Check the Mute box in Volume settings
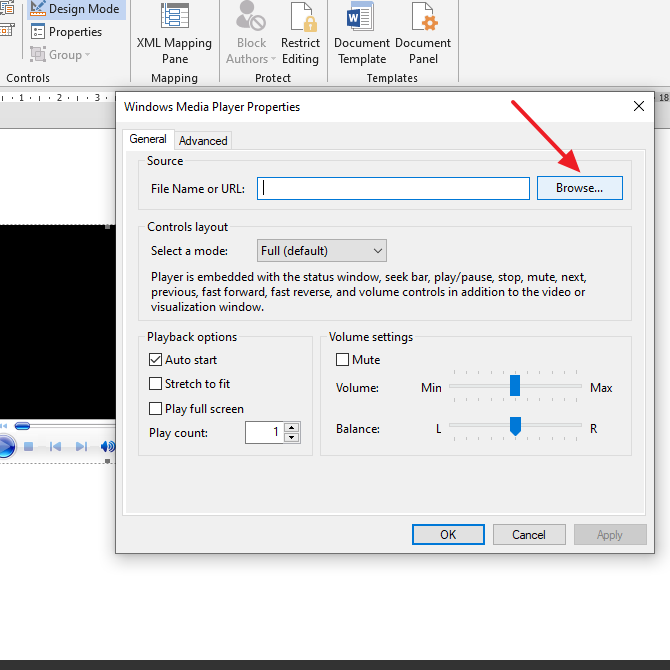 pyautogui.click(x=343, y=360)
